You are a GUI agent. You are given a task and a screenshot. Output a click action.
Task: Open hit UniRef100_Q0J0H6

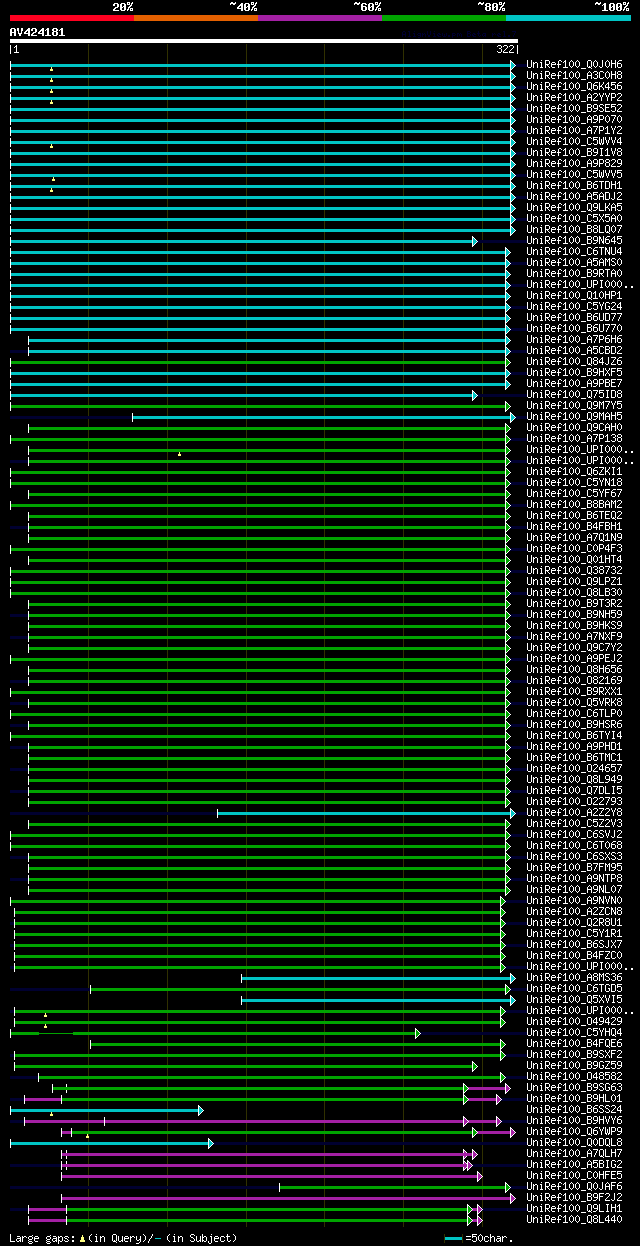click(574, 64)
